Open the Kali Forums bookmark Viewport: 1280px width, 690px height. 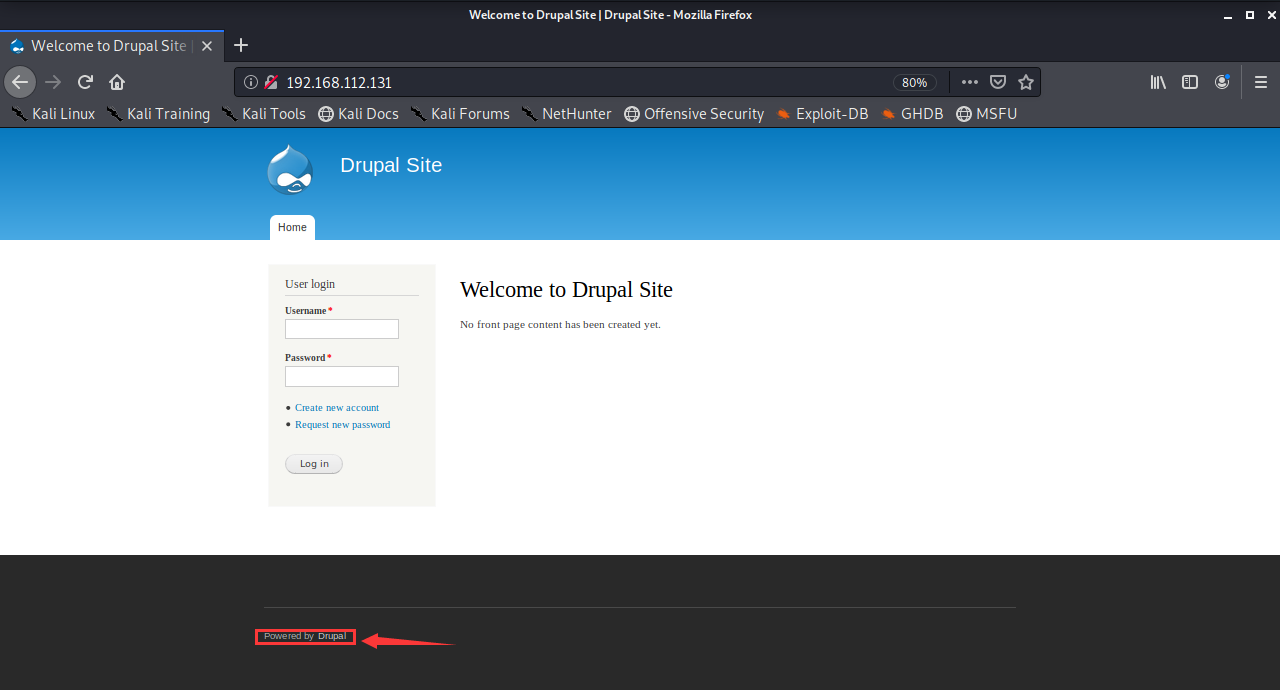[459, 114]
